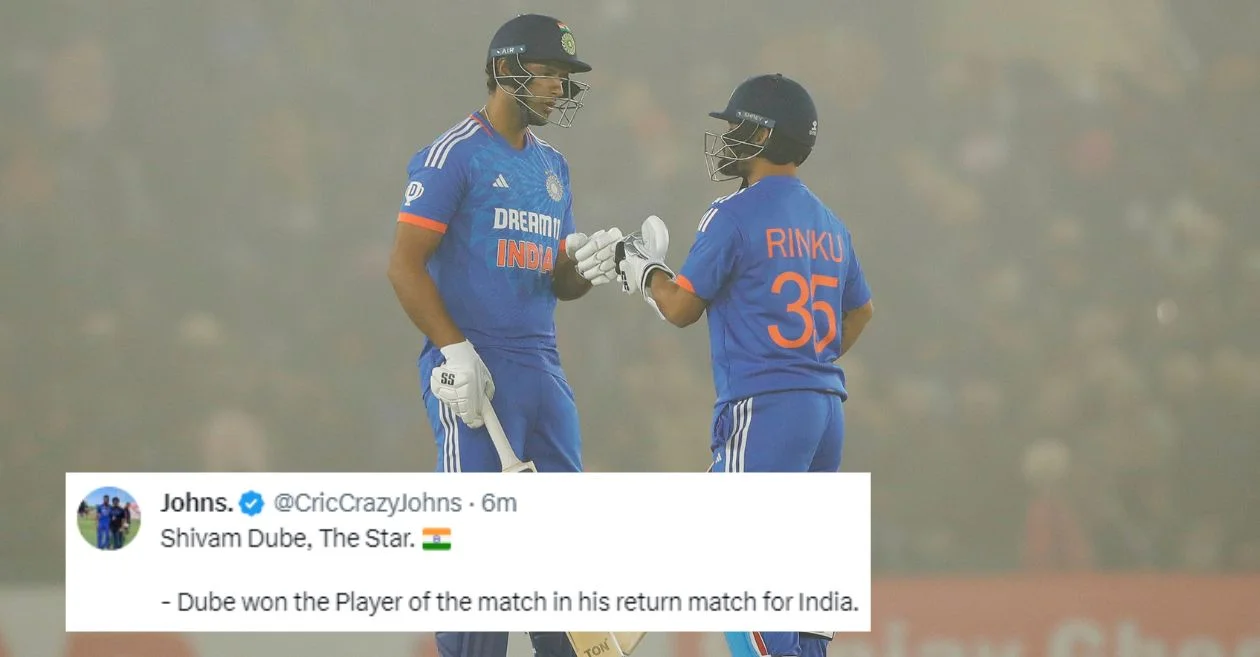
Task: Click the SS logo on batting glove
Action: (x=448, y=379)
